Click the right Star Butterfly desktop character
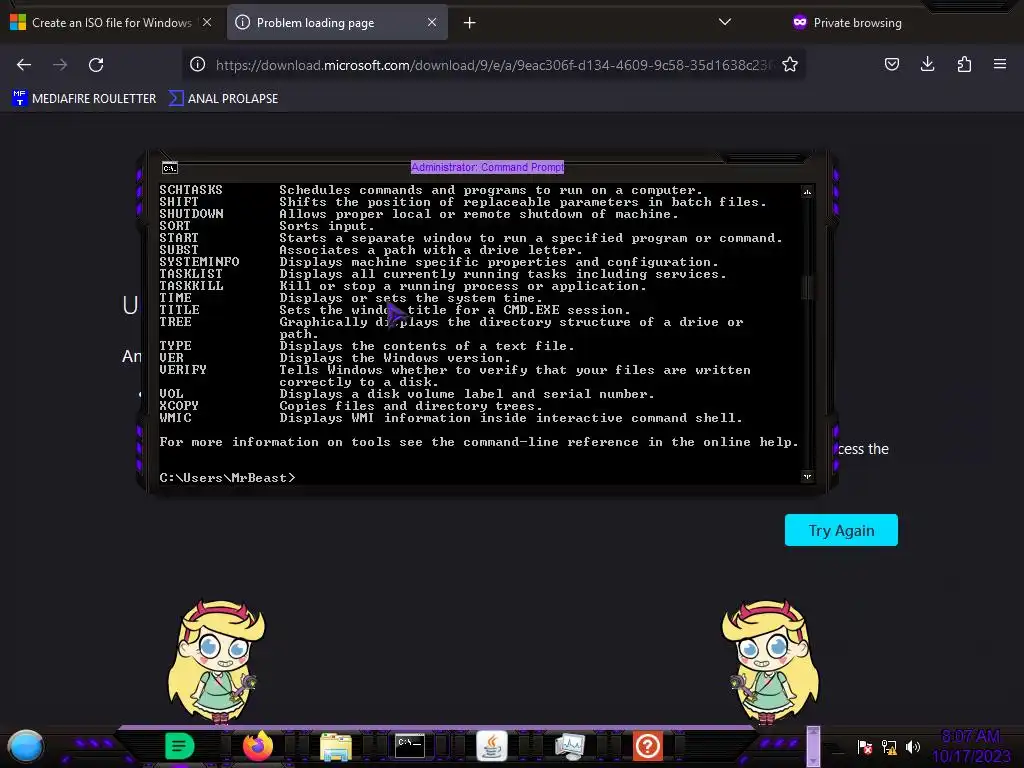 click(771, 661)
